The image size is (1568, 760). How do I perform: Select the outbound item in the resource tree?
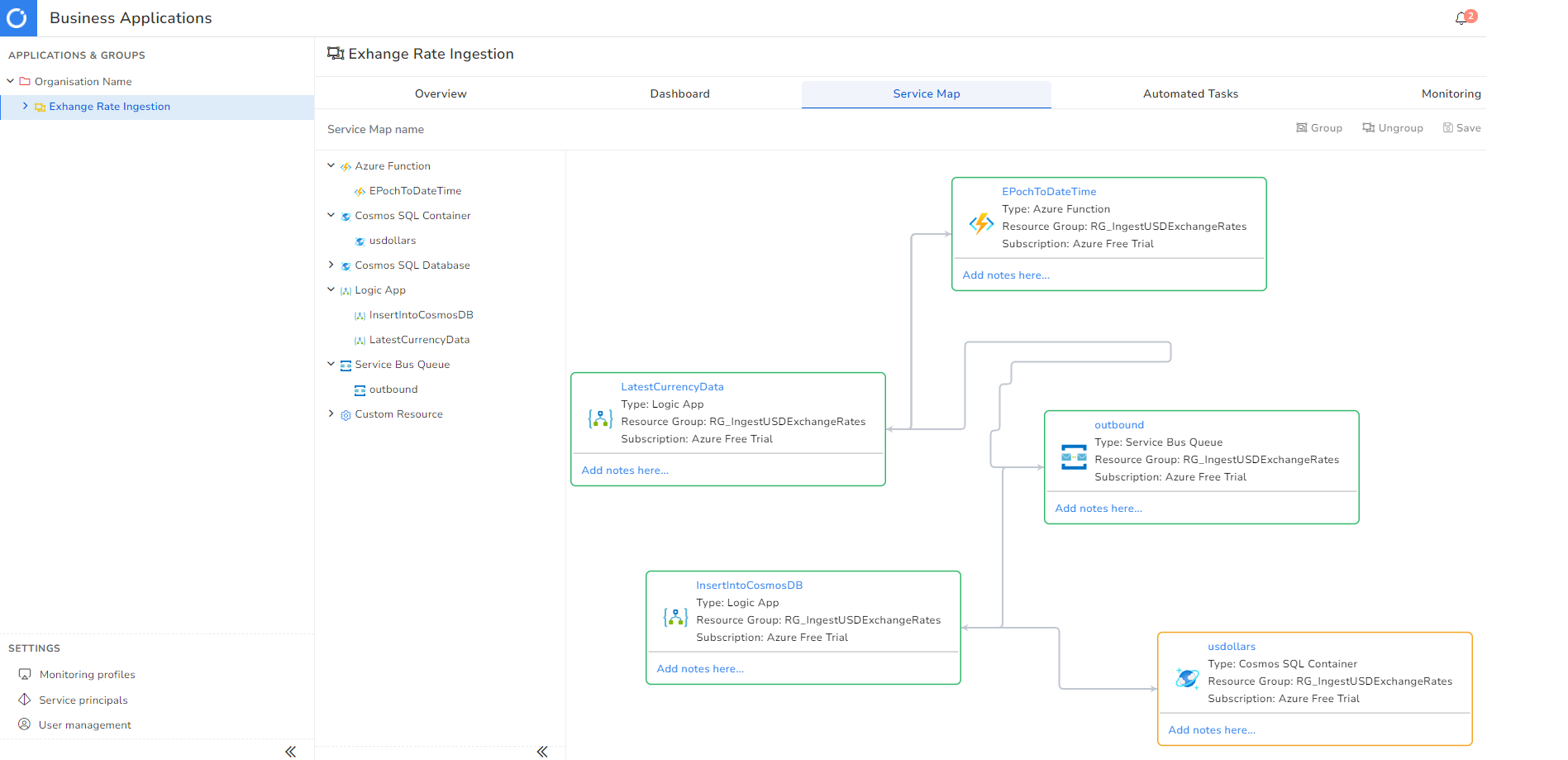tap(393, 390)
